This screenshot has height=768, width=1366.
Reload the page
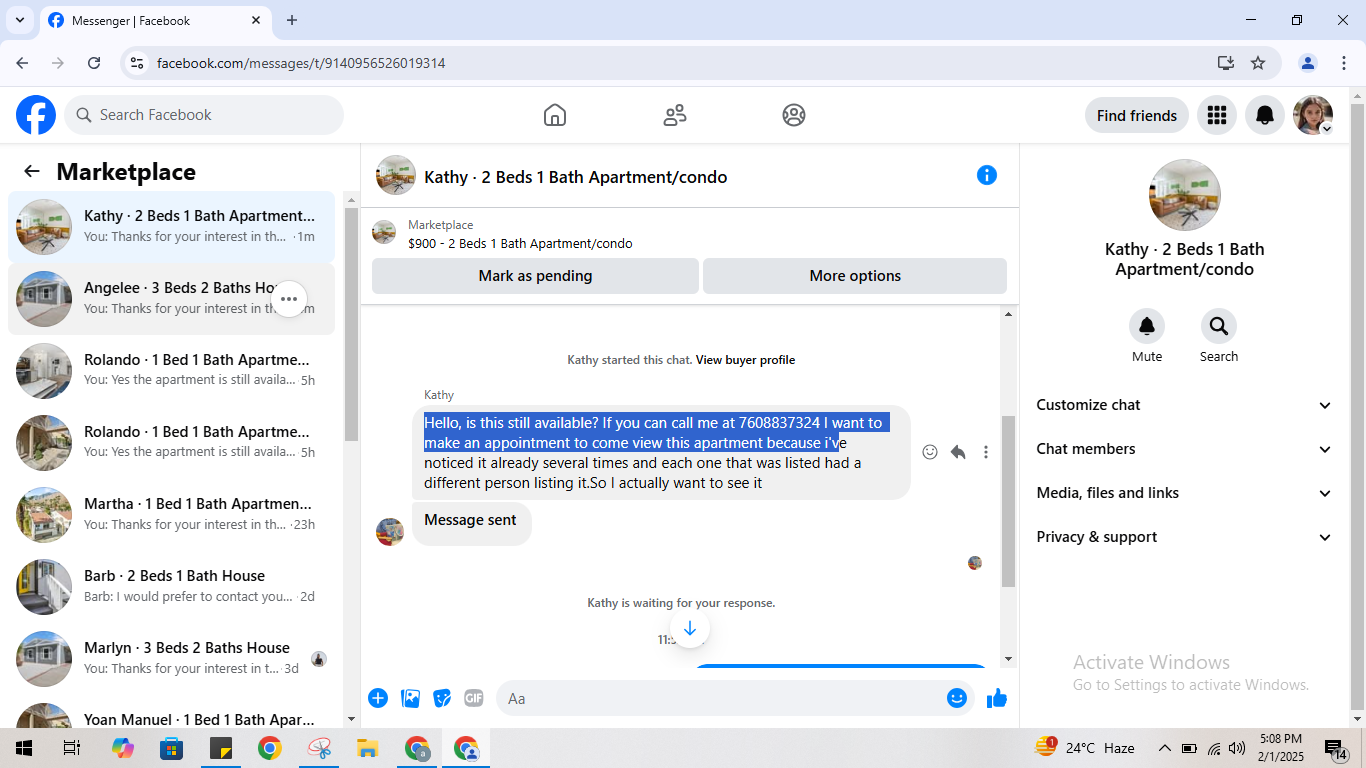(94, 63)
